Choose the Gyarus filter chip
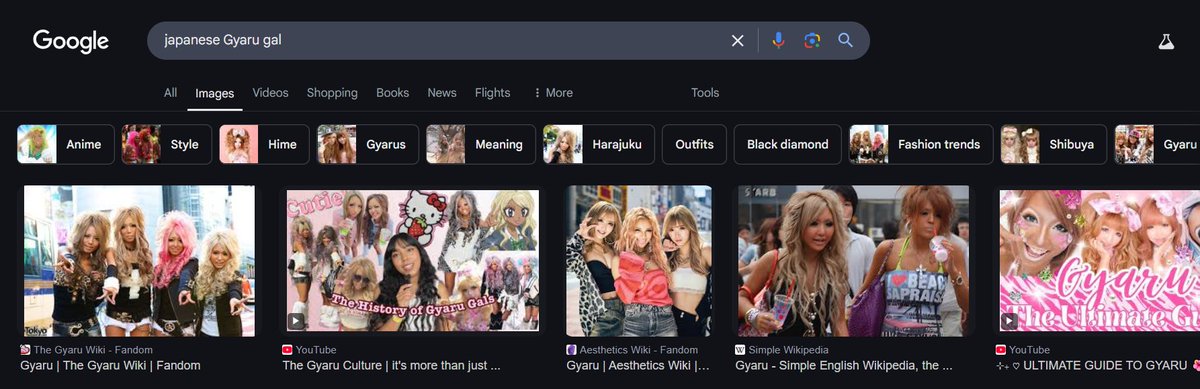The width and height of the screenshot is (1200, 389). [x=367, y=144]
